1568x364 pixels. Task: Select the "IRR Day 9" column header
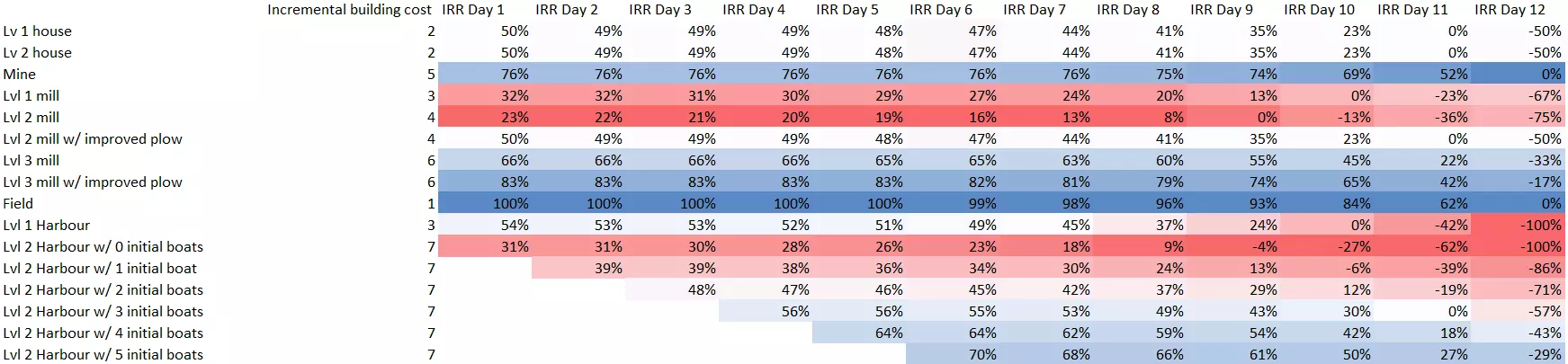pyautogui.click(x=1222, y=10)
